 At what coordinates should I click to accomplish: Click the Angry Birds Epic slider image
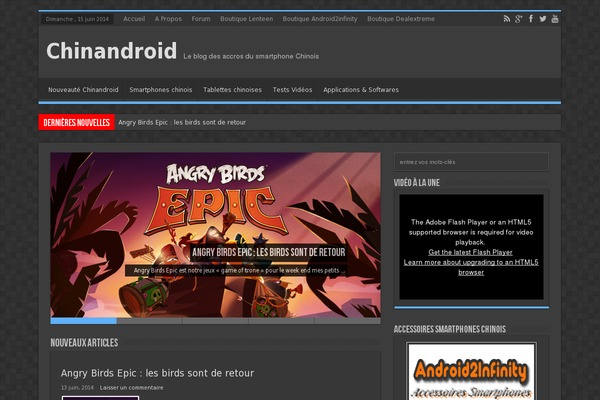(215, 235)
